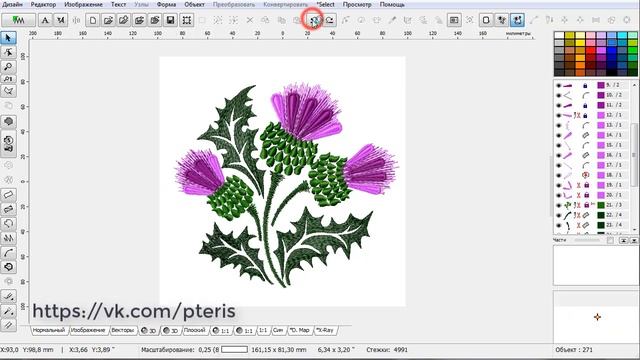Click the 'Стежки: 4991' status text
This screenshot has width=640, height=360.
click(387, 350)
